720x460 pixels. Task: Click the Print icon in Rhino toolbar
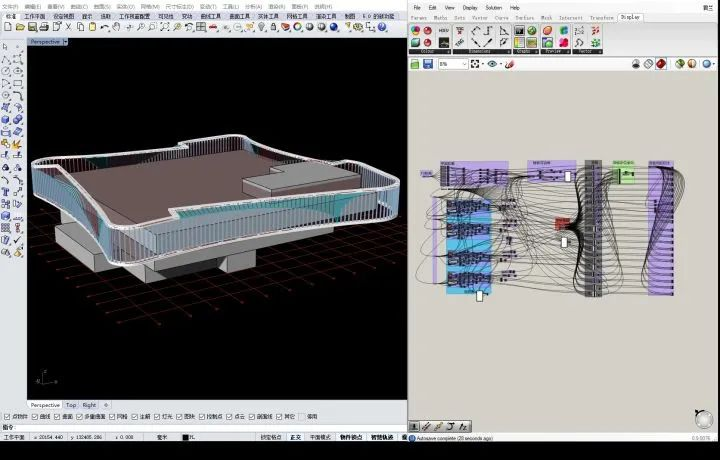44,27
